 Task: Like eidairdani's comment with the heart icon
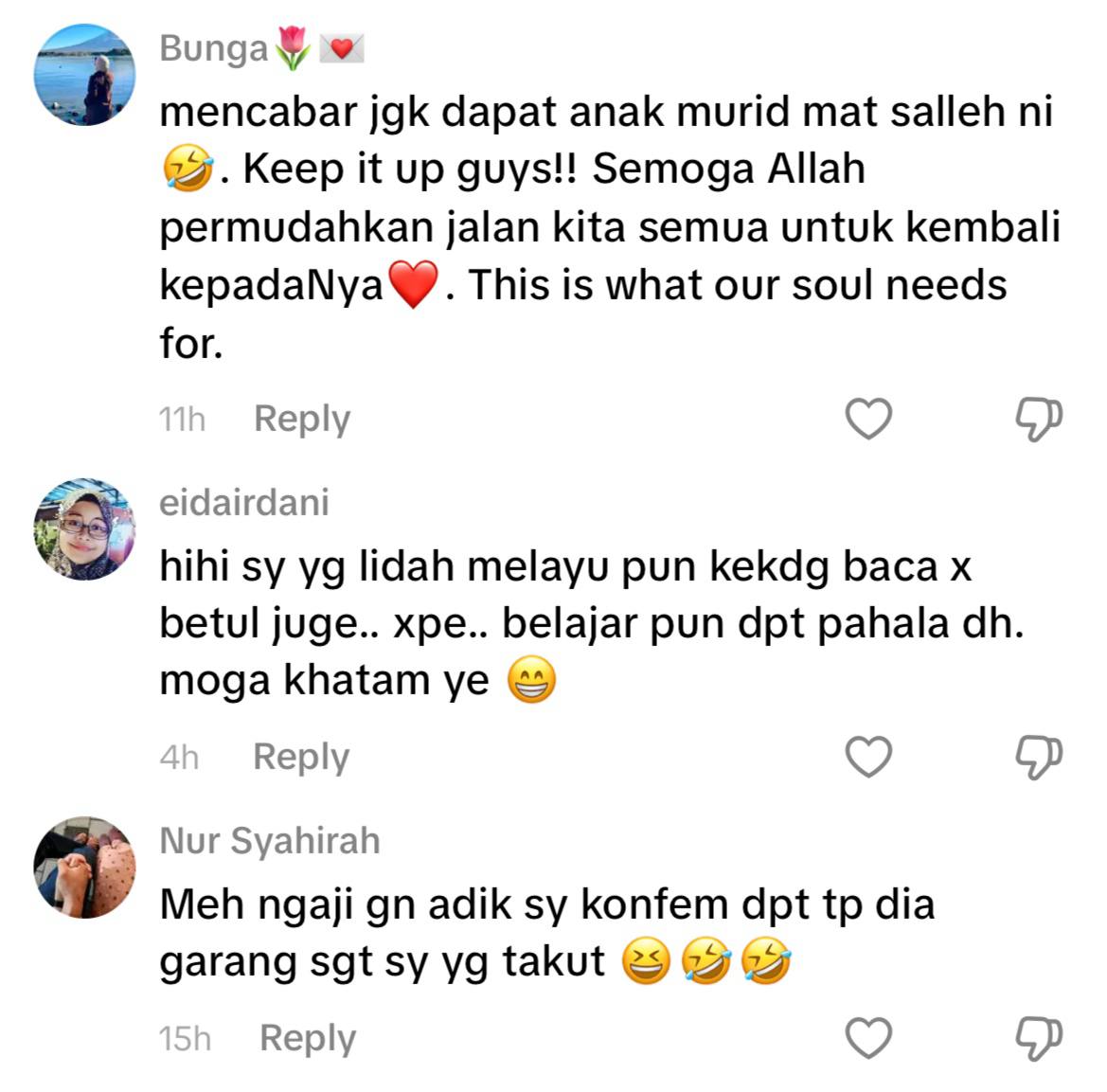point(868,757)
